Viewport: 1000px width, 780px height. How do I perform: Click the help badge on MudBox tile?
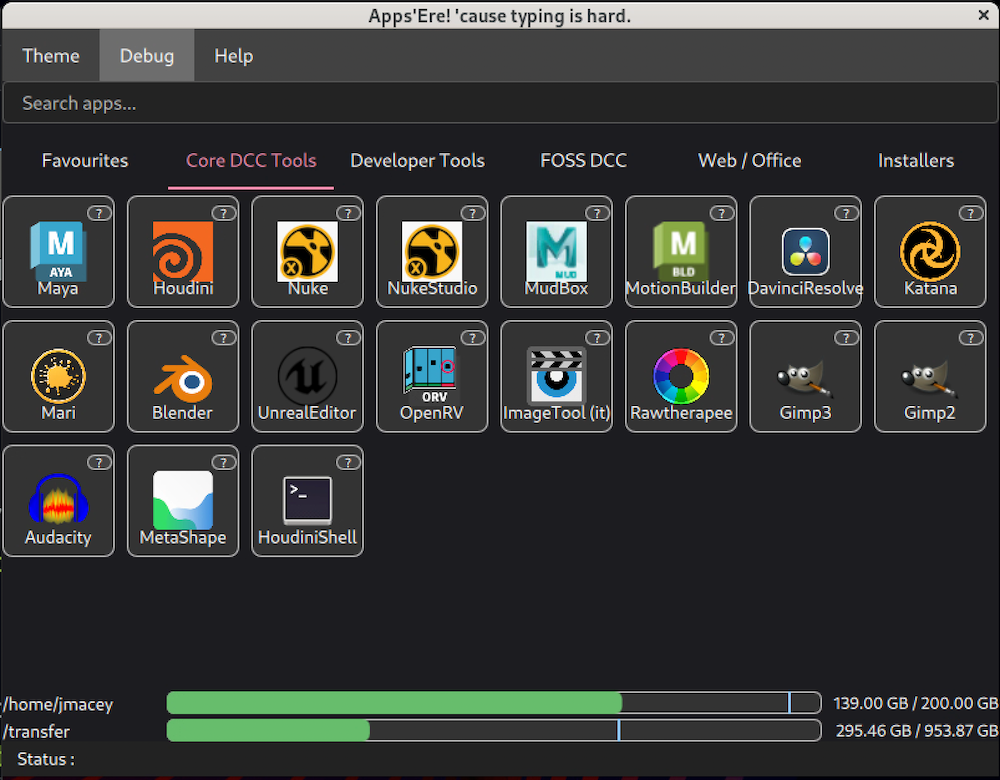tap(597, 213)
